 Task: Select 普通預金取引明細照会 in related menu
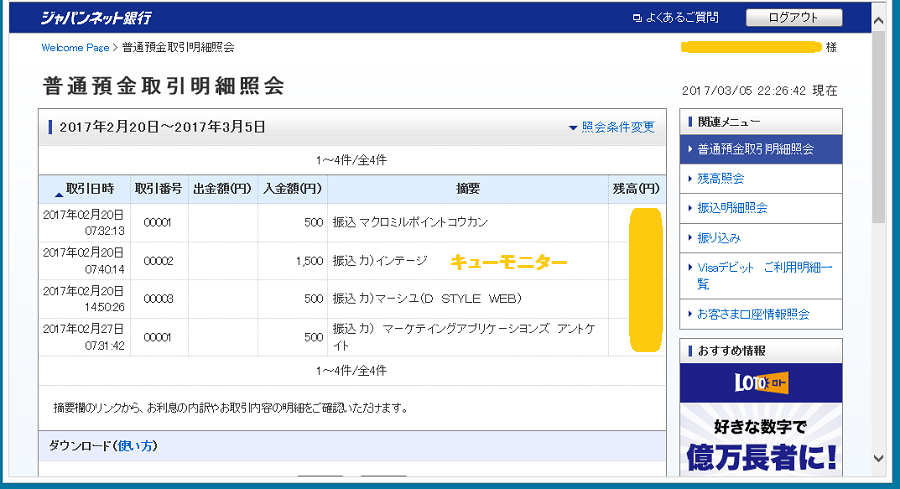pyautogui.click(x=755, y=149)
